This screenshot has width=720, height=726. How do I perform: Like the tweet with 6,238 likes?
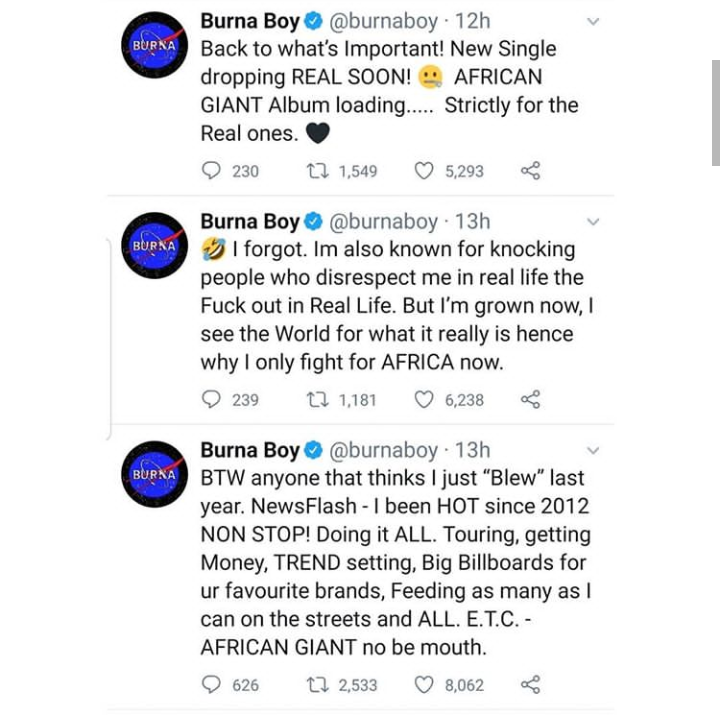tap(424, 400)
